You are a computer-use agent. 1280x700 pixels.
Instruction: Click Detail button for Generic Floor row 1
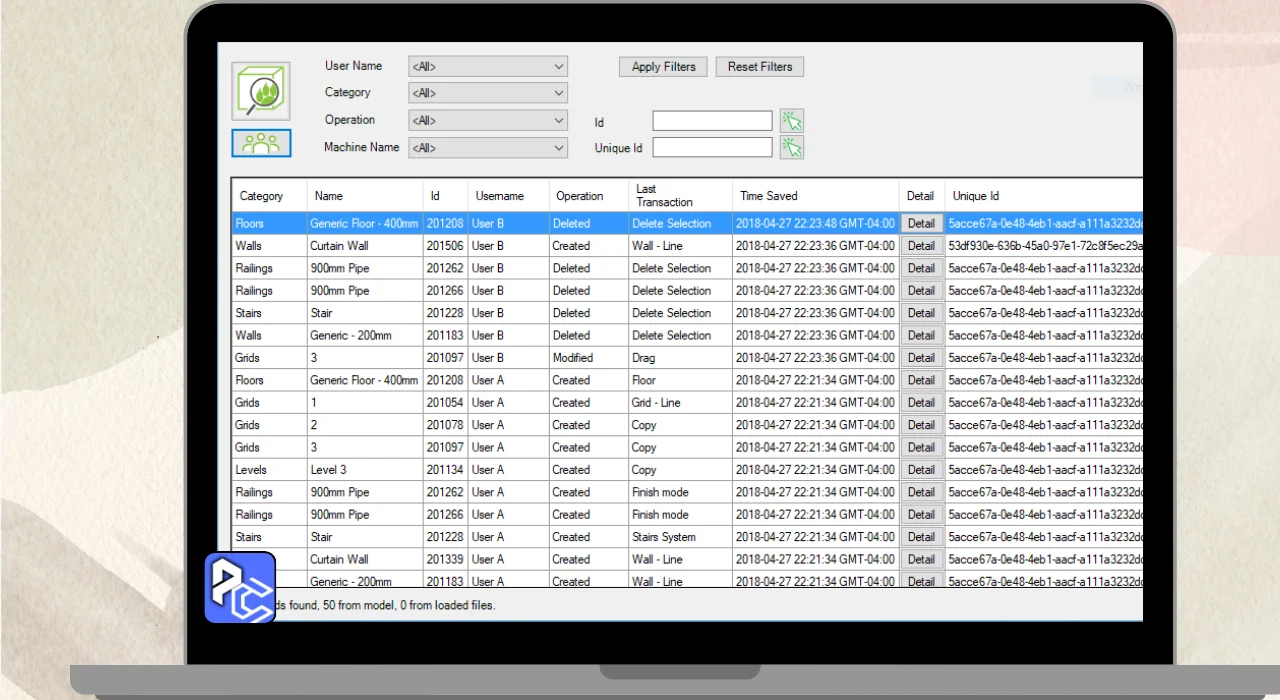(921, 224)
